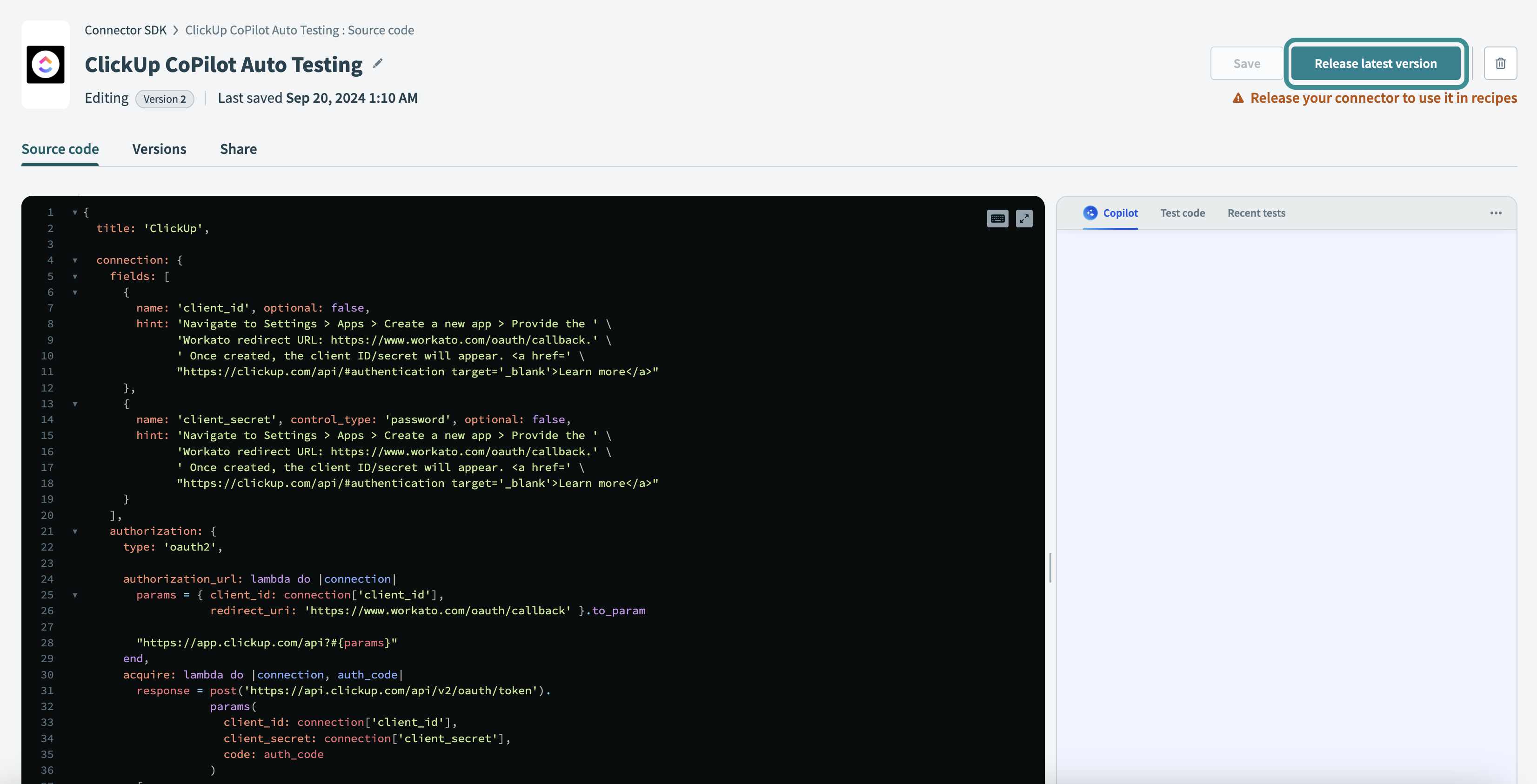
Task: Open the Recent tests tab
Action: tap(1256, 213)
